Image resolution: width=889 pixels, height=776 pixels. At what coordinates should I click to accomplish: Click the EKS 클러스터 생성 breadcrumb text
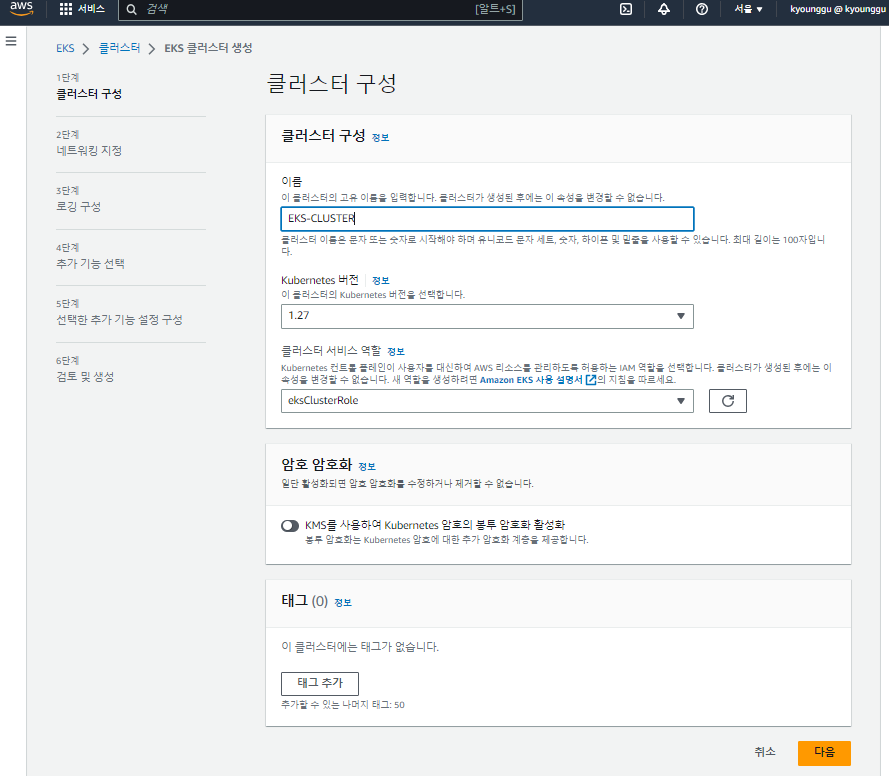coord(208,48)
